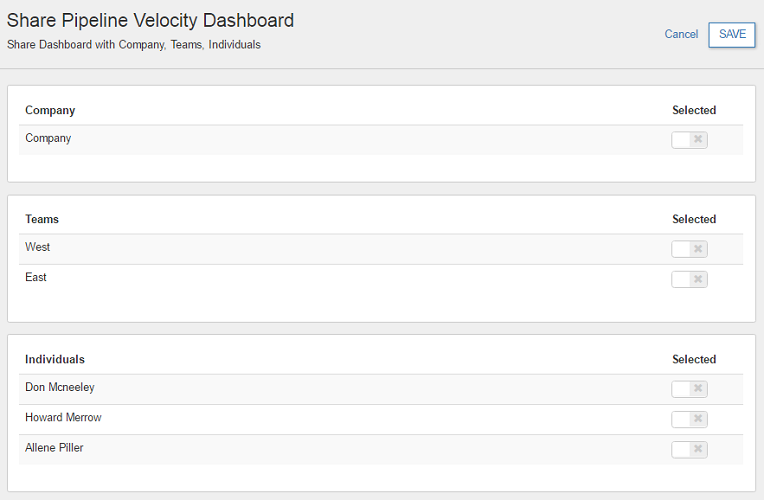Click the Don Mcneeley name

coord(60,387)
